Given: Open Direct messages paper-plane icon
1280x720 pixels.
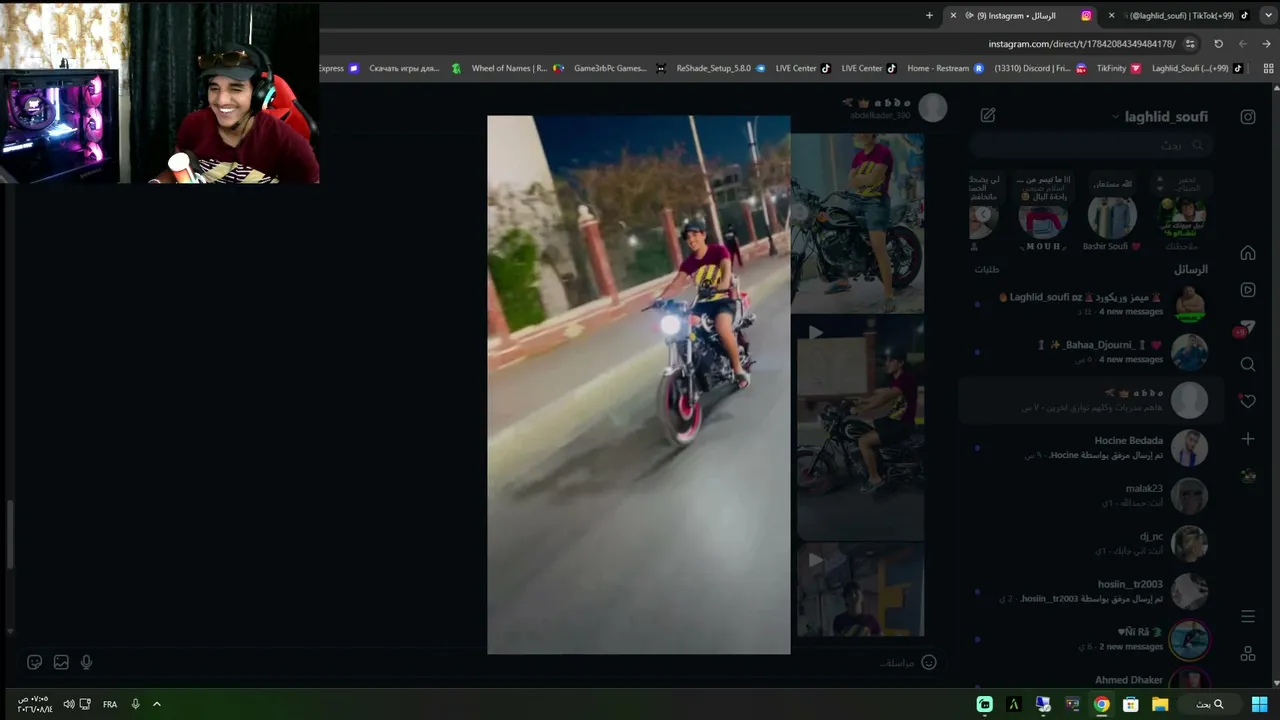Looking at the screenshot, I should (1247, 328).
